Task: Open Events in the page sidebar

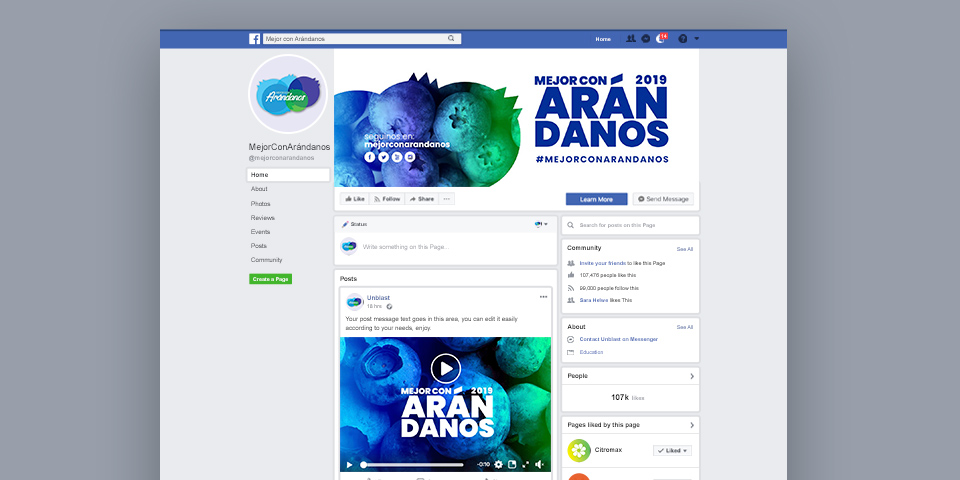Action: pyautogui.click(x=260, y=231)
